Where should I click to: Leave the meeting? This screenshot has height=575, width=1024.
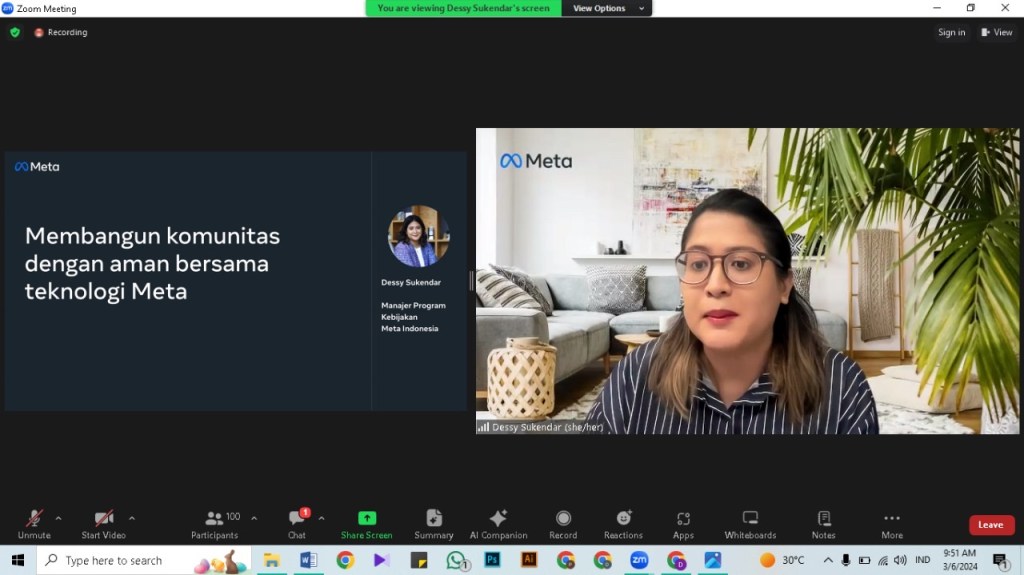click(x=990, y=525)
